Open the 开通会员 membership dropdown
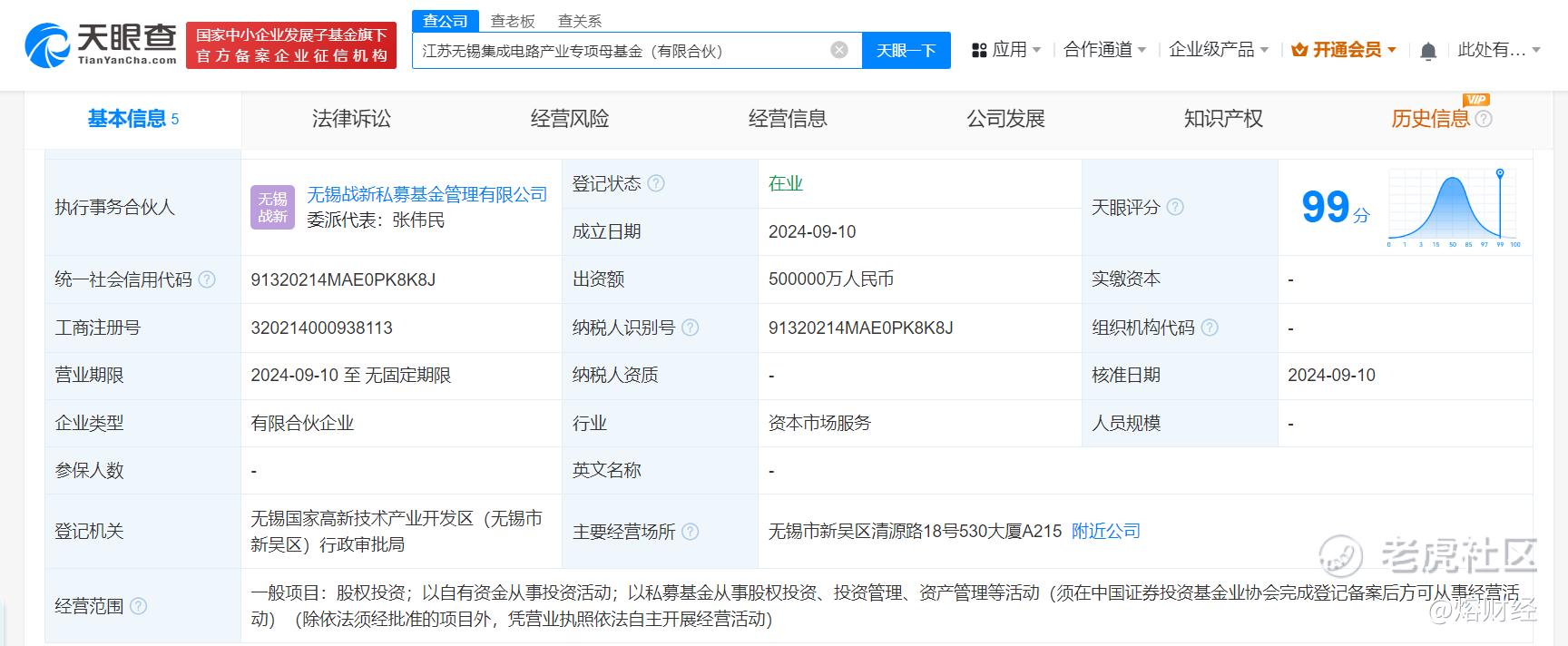1568x646 pixels. 1343,50
